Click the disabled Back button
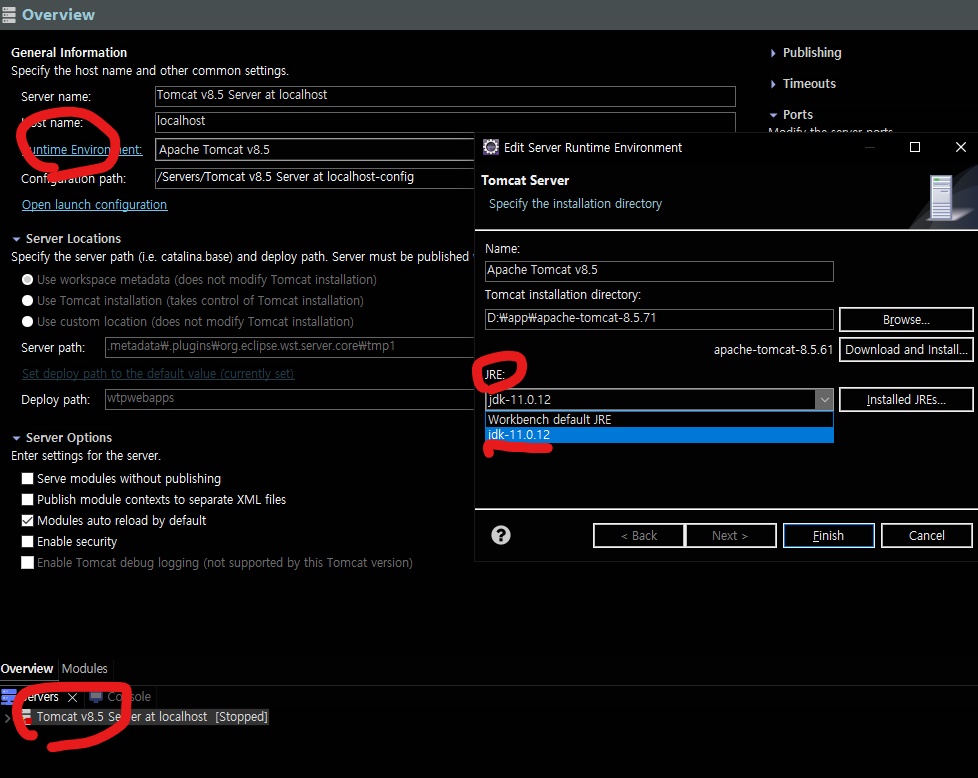This screenshot has width=978, height=778. [639, 535]
